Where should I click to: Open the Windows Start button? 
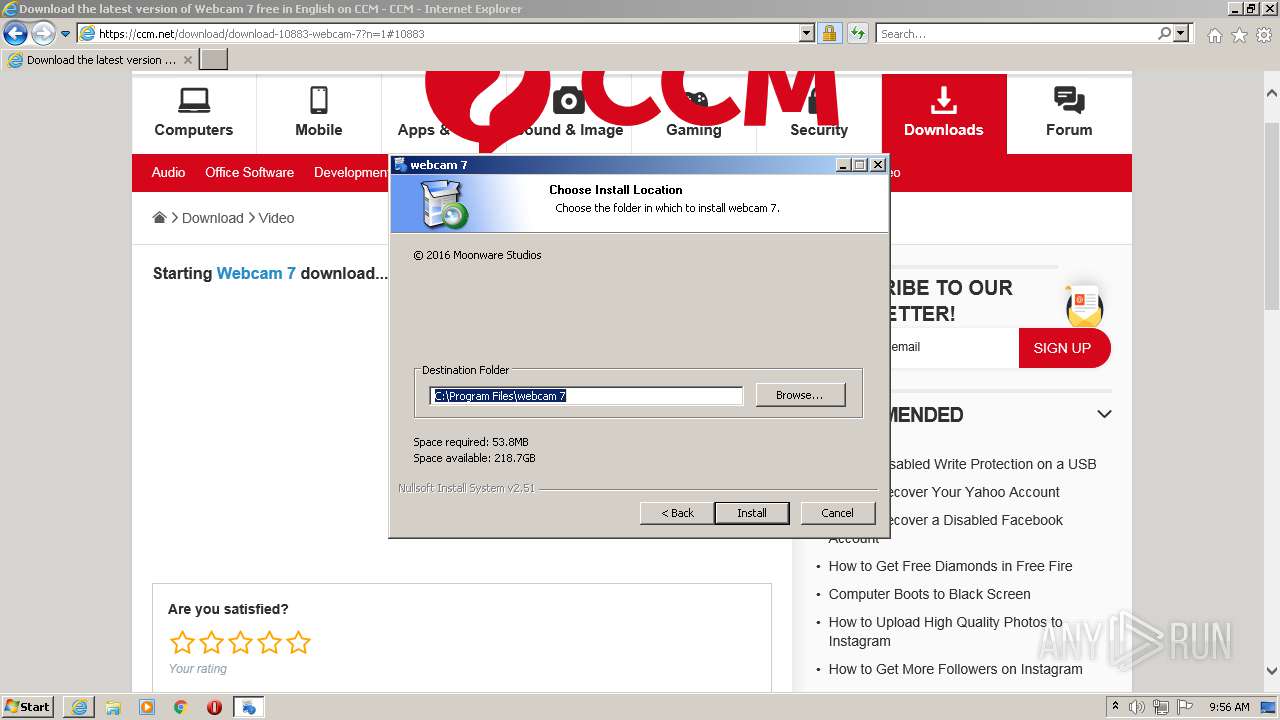[28, 706]
